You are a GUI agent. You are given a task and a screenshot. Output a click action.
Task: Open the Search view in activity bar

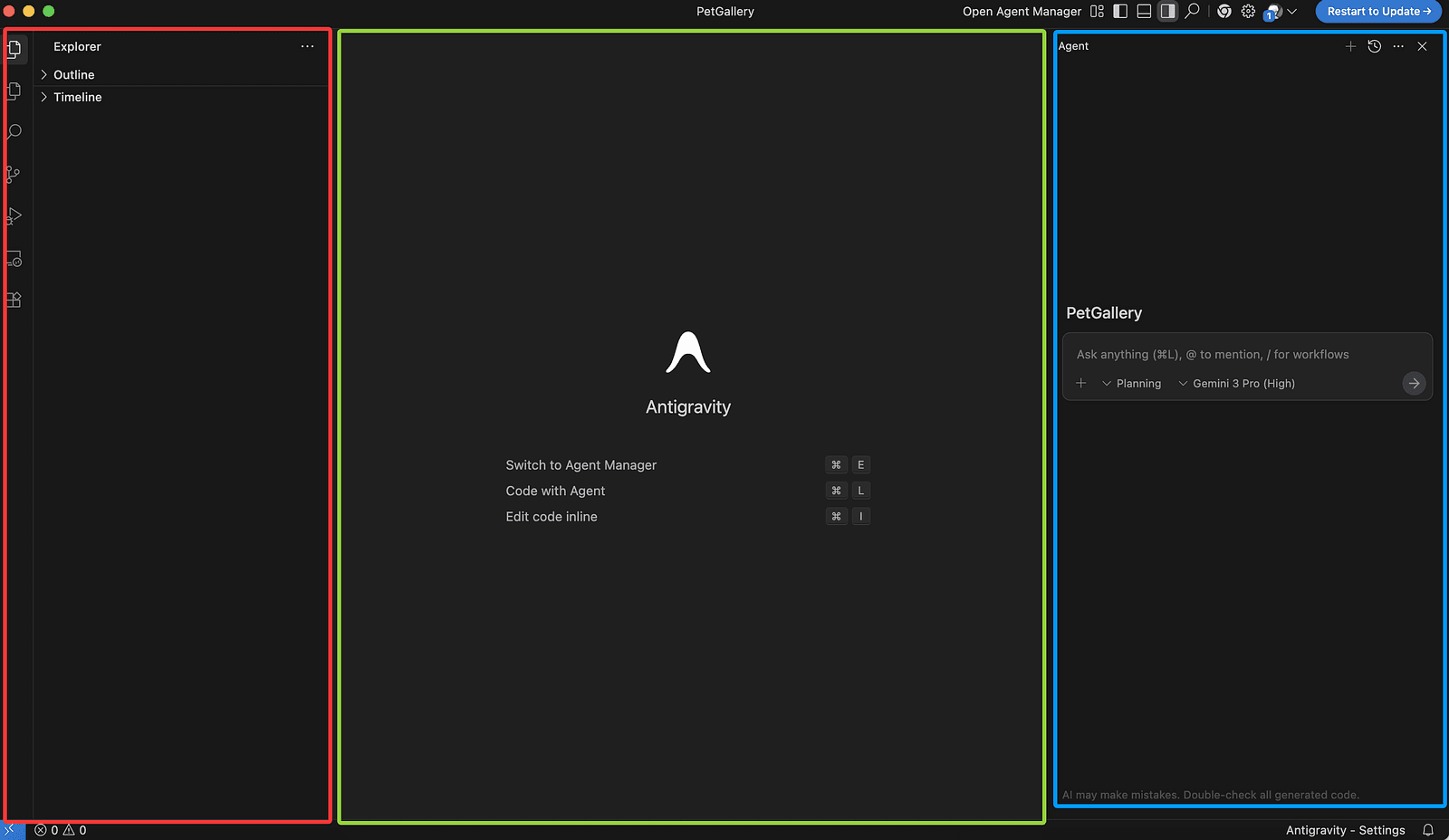pos(14,132)
